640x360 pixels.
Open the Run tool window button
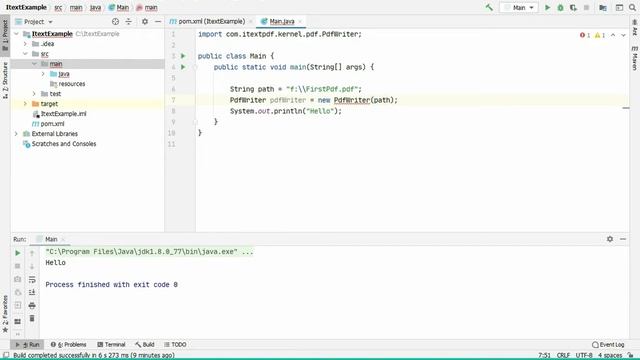27,344
